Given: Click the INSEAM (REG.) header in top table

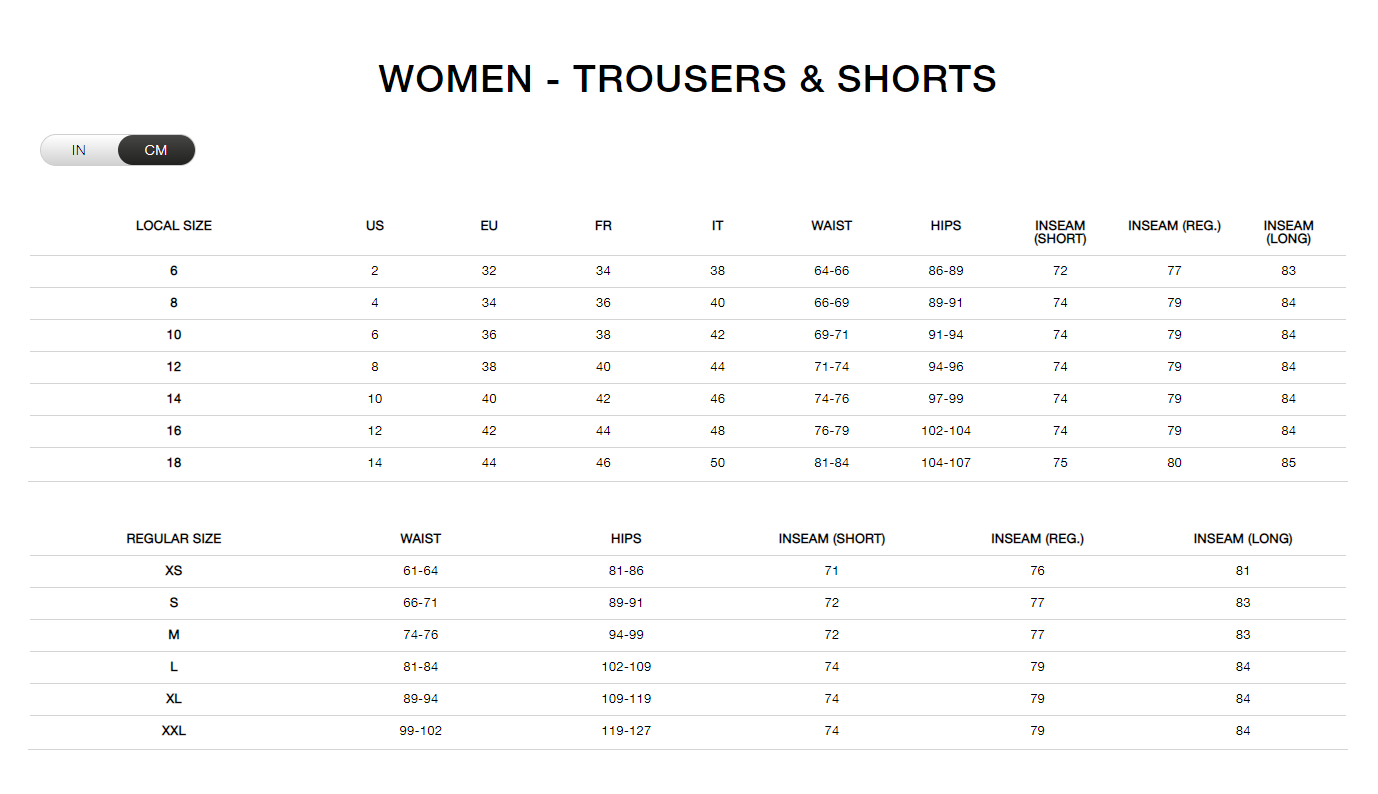Looking at the screenshot, I should [1174, 226].
